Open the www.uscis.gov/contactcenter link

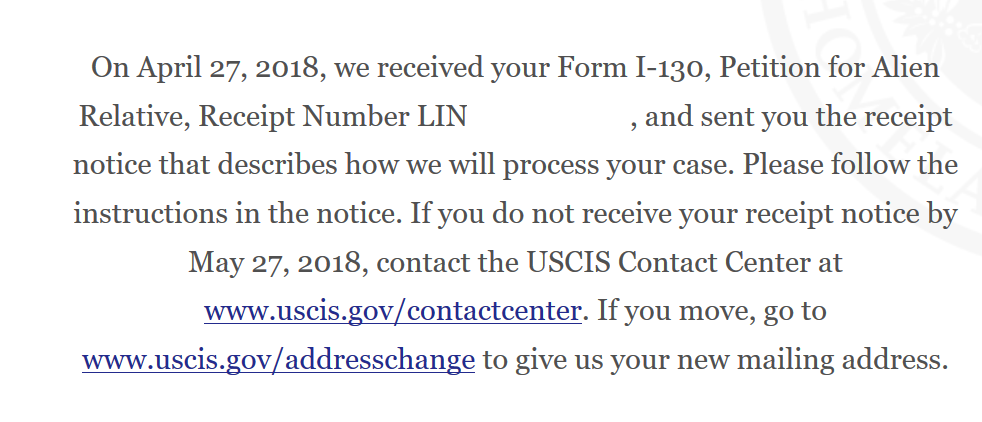click(392, 311)
